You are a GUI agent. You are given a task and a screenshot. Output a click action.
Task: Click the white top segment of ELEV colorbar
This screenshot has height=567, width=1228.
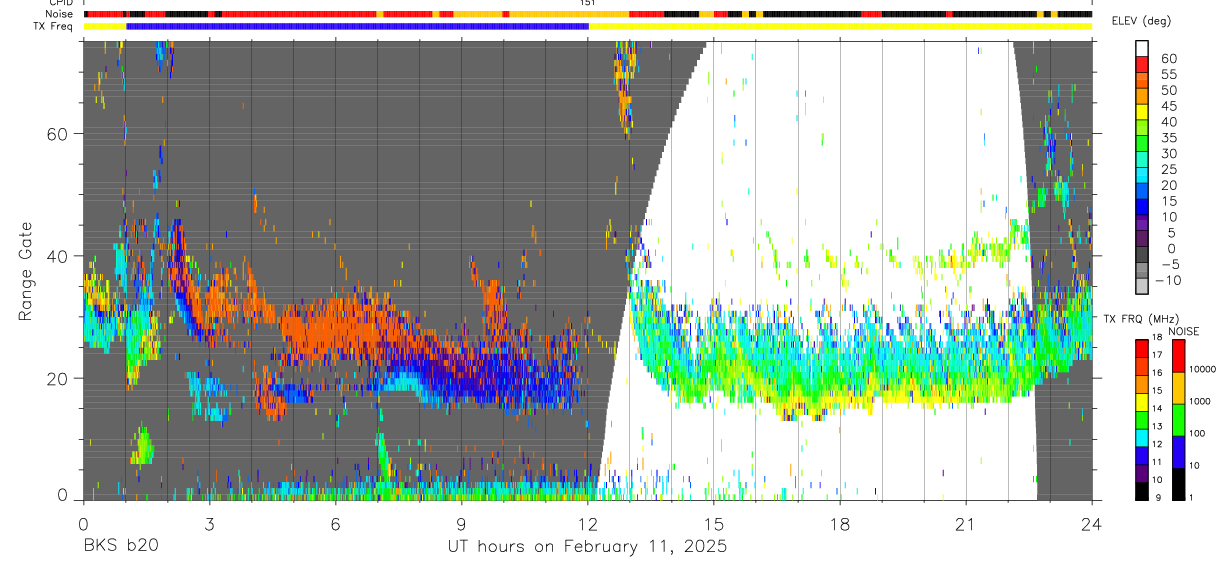coord(1142,49)
